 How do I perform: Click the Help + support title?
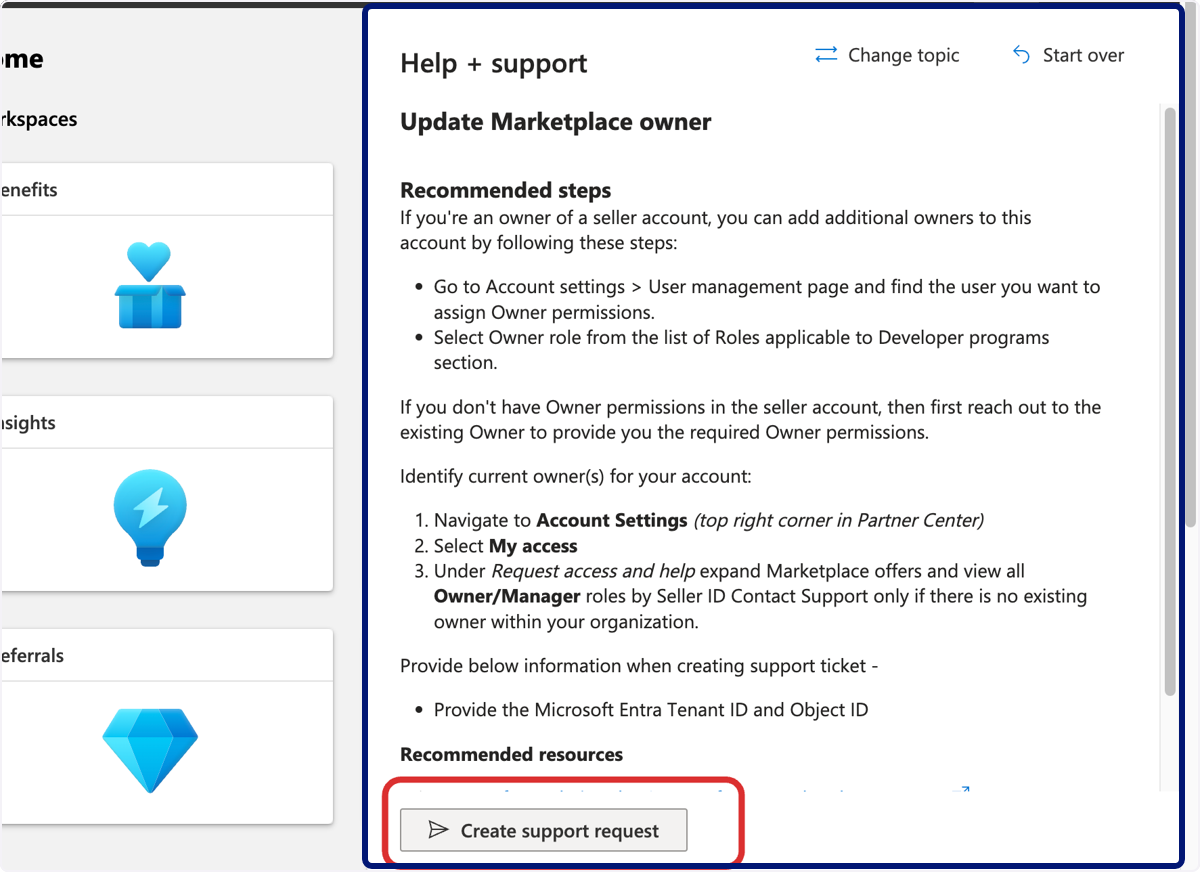[494, 63]
